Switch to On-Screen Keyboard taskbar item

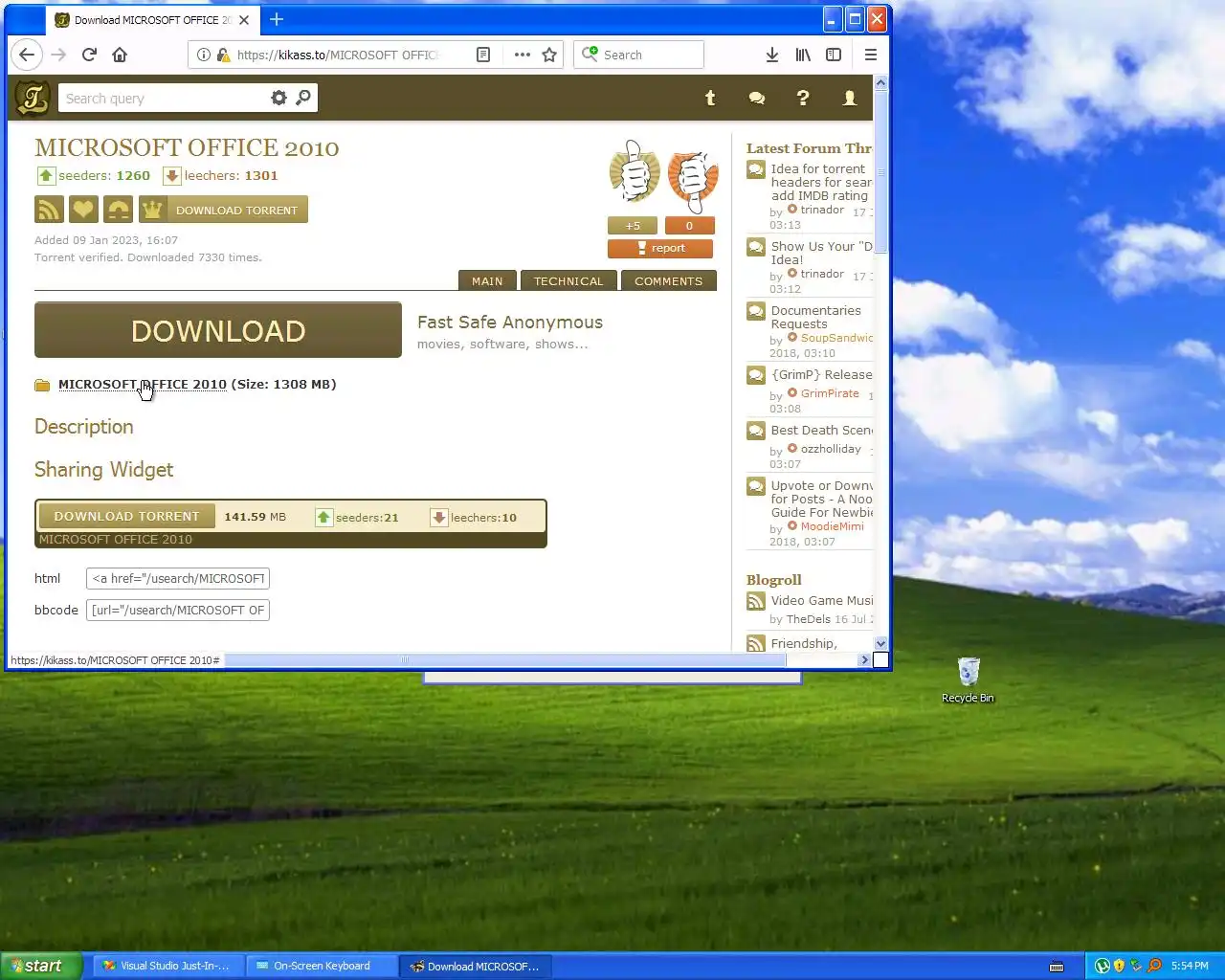tap(320, 966)
